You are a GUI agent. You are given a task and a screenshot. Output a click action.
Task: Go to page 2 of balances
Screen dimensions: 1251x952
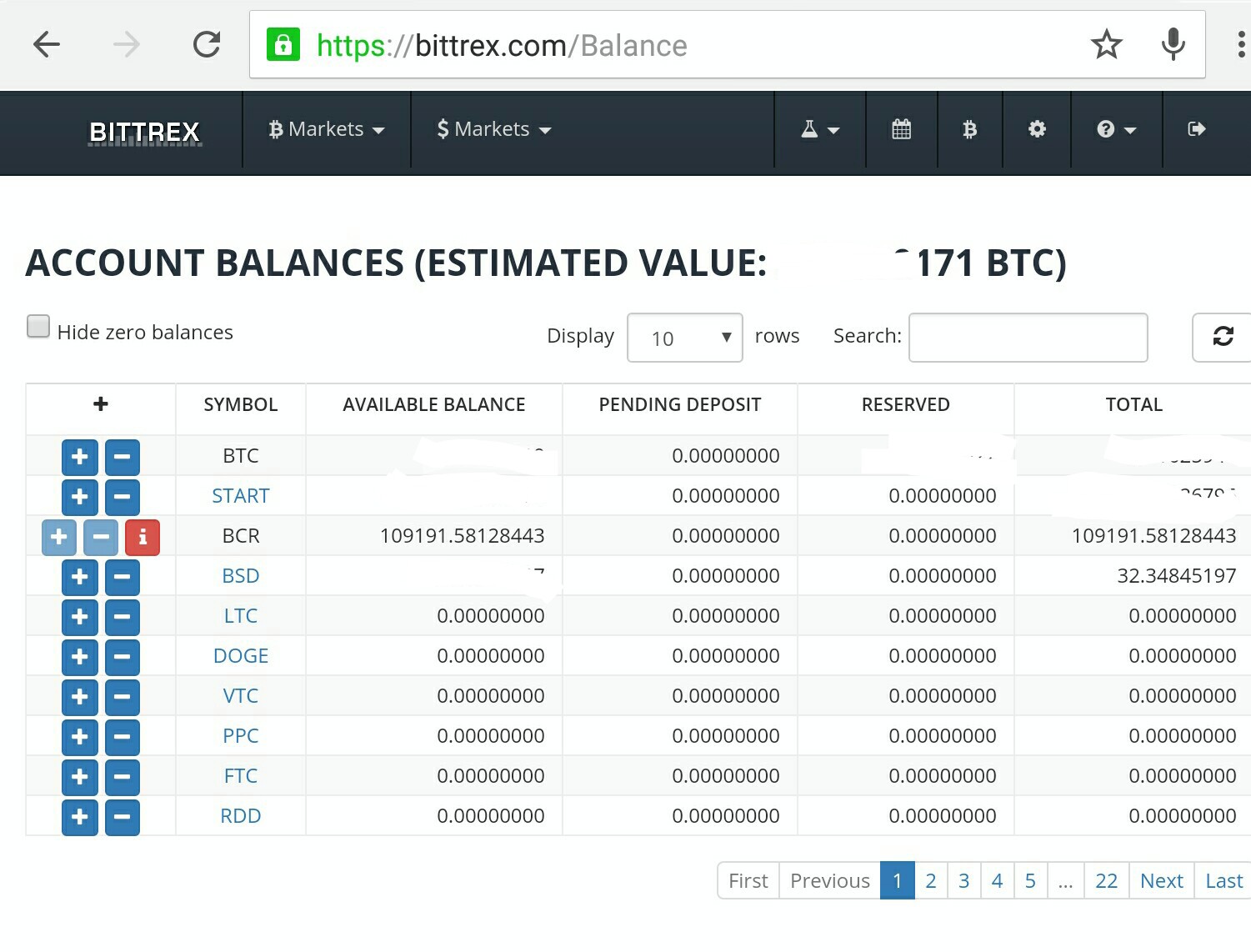[931, 880]
